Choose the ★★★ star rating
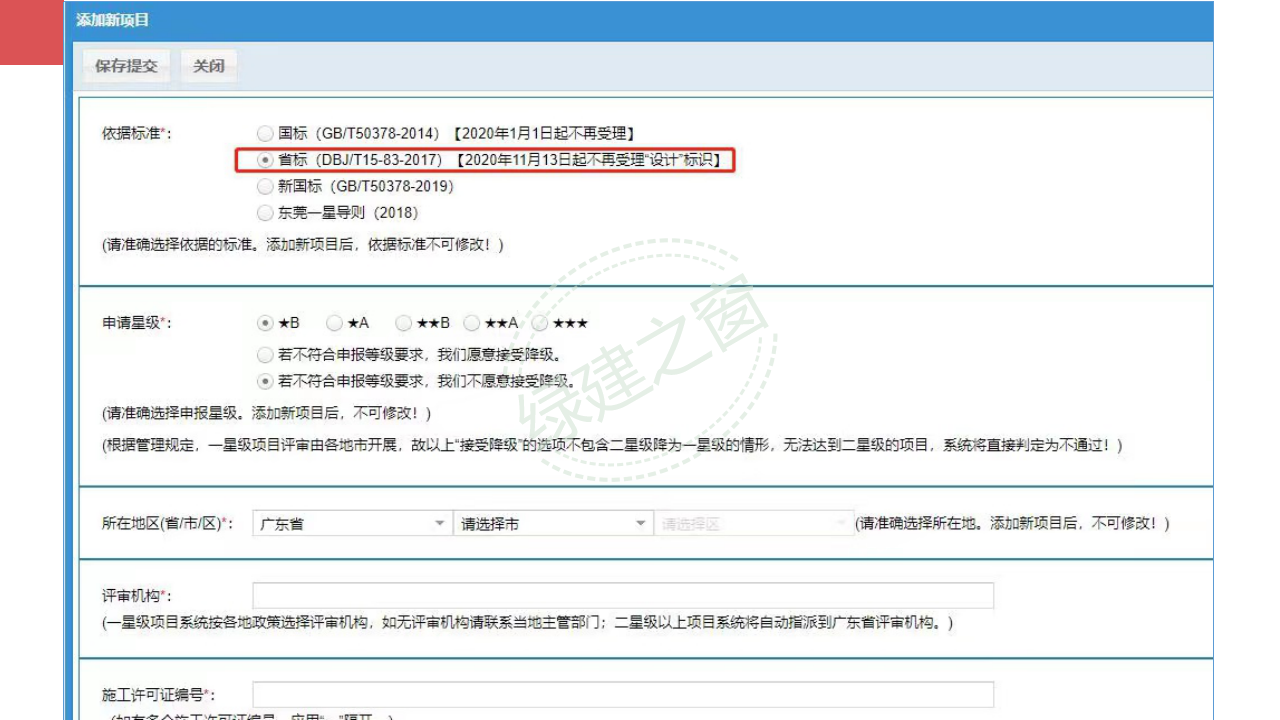This screenshot has width=1280, height=720. 541,322
